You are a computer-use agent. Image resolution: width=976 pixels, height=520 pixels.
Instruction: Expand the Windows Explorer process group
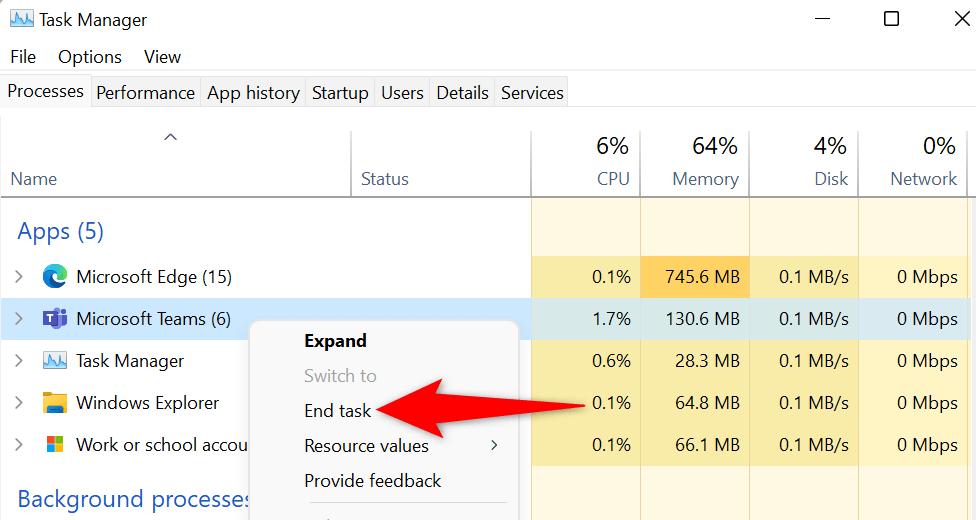(19, 403)
